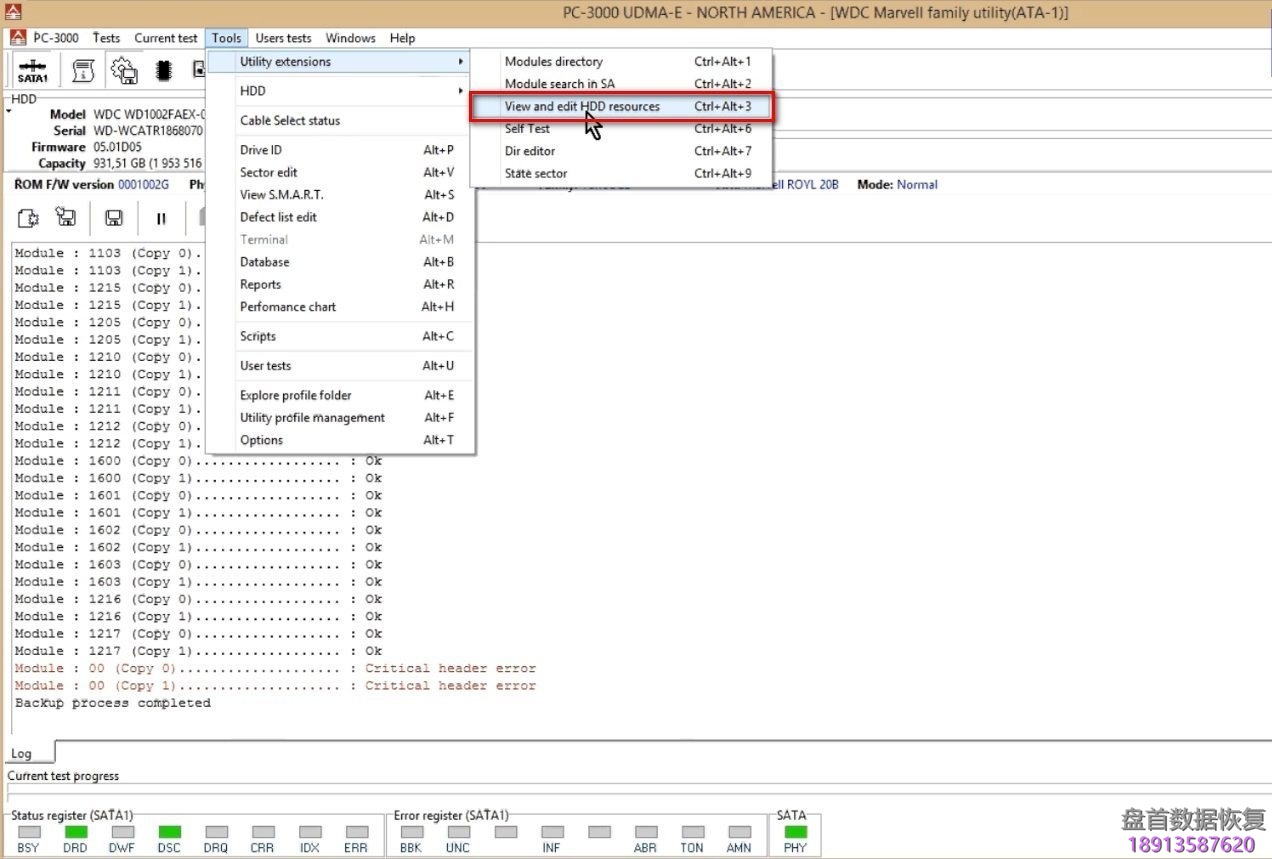Click the document with gear icon
The image size is (1272, 859).
click(28, 218)
